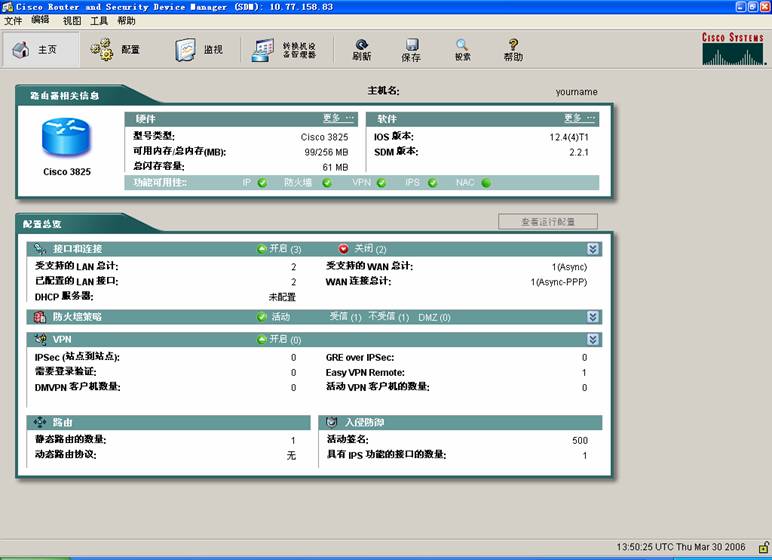
Task: Expand the 防火墙策略 section chevron
Action: (593, 317)
